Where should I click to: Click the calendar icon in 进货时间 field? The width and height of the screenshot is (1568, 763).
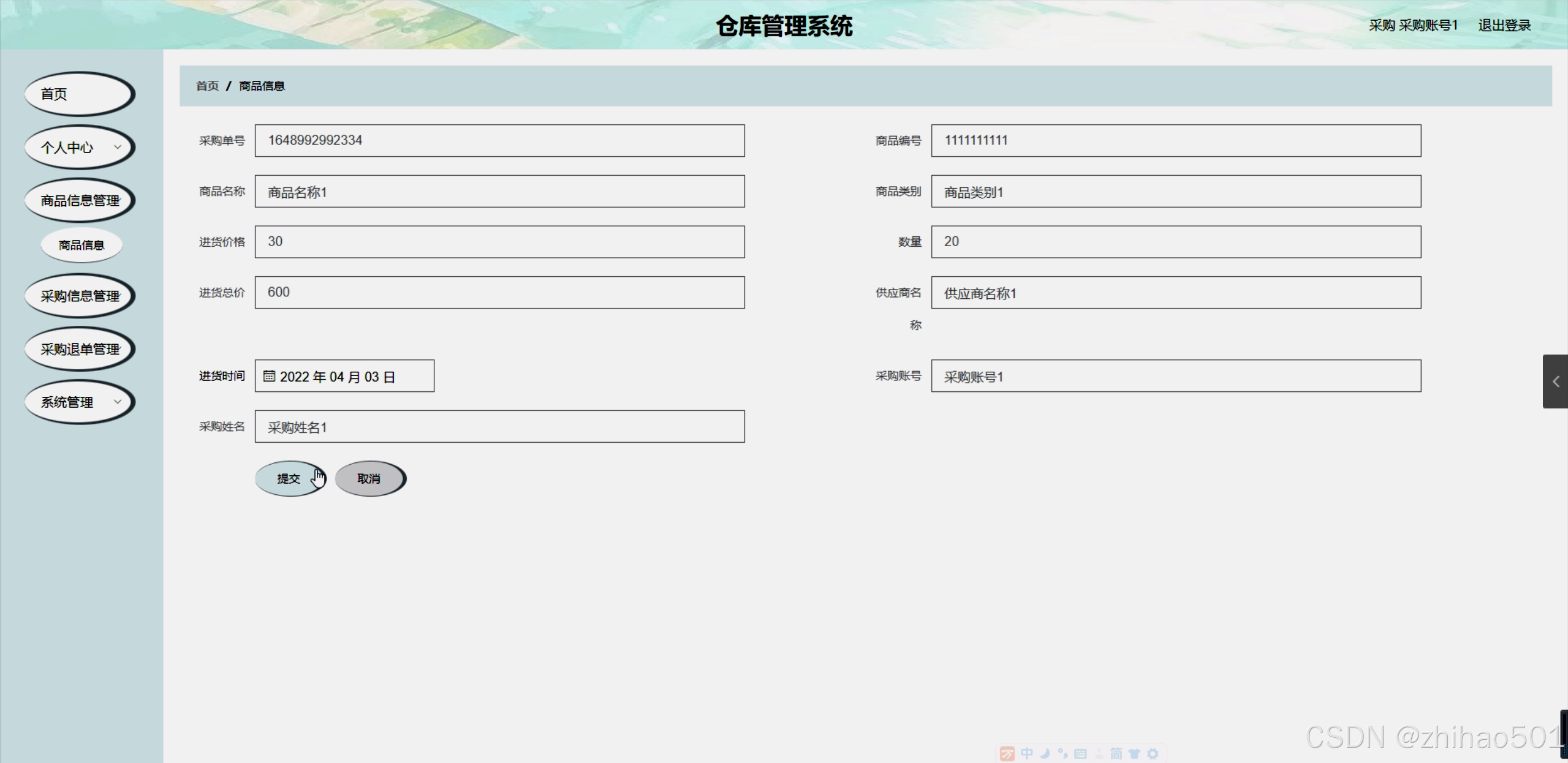point(269,376)
